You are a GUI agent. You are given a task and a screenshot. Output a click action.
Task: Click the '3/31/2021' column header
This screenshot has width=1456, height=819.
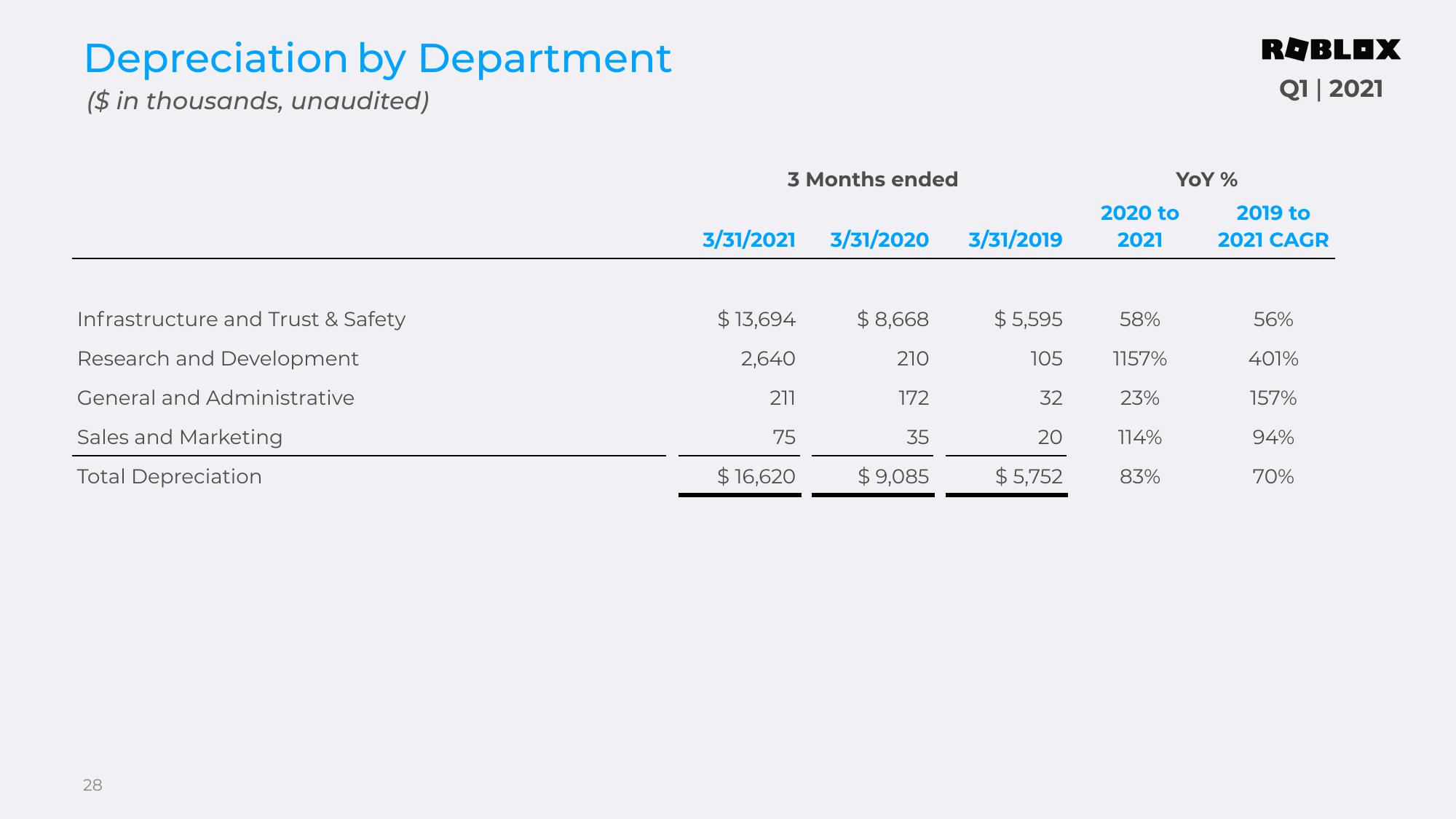[x=749, y=240]
